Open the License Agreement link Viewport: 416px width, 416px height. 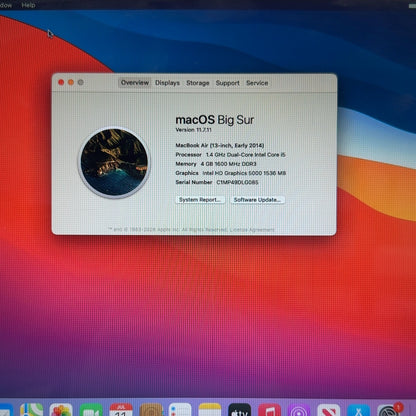point(252,229)
